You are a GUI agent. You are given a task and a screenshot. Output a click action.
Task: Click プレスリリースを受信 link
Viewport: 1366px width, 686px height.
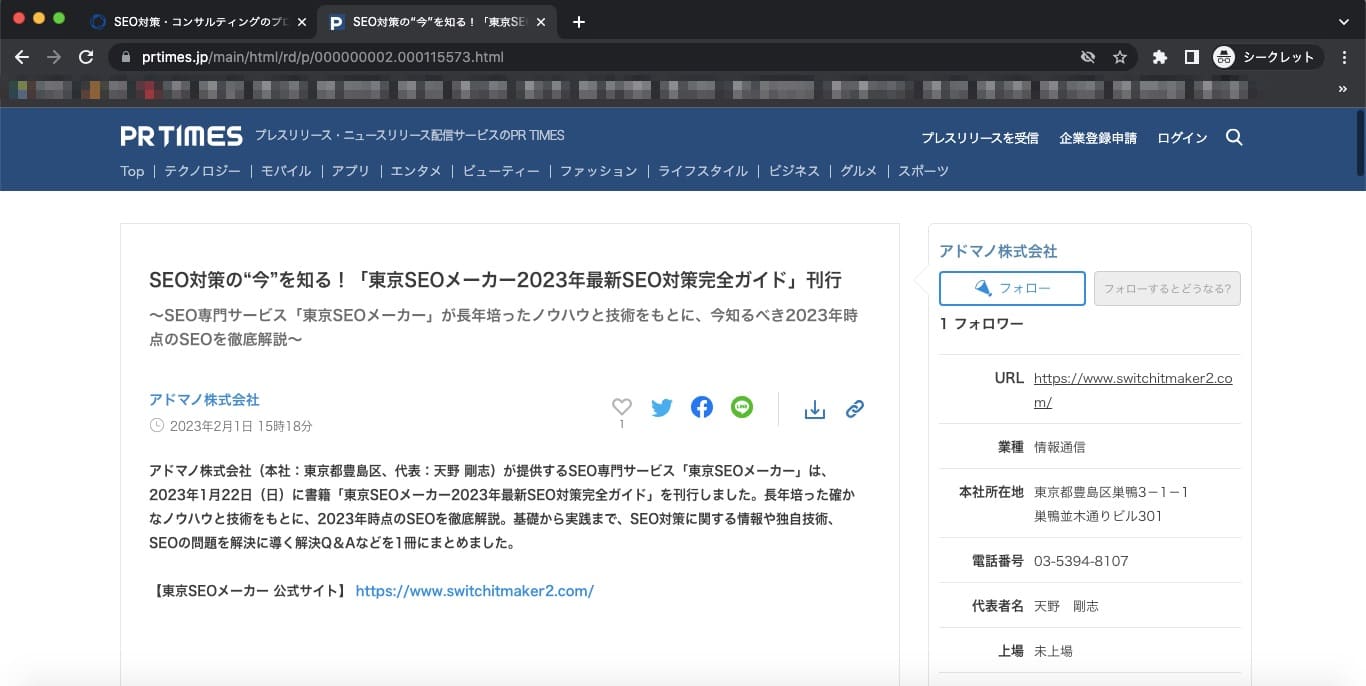point(980,138)
